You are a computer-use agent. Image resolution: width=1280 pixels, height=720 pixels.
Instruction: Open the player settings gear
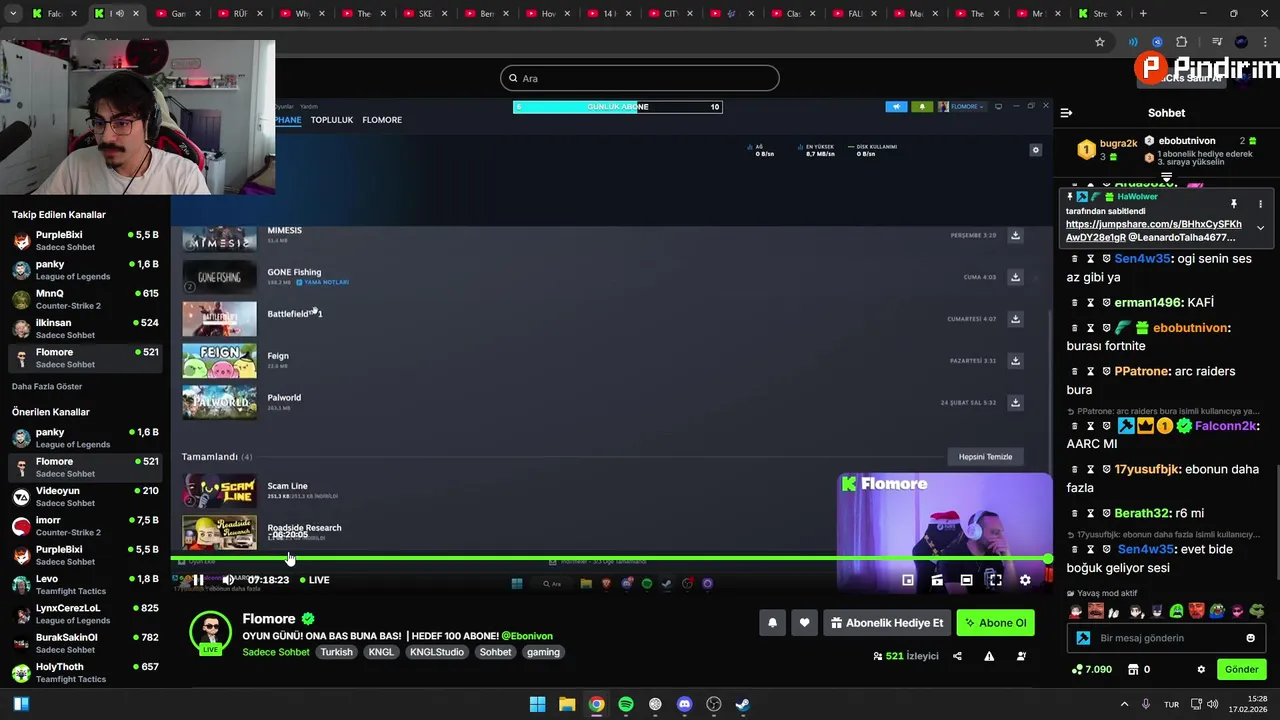(1025, 580)
